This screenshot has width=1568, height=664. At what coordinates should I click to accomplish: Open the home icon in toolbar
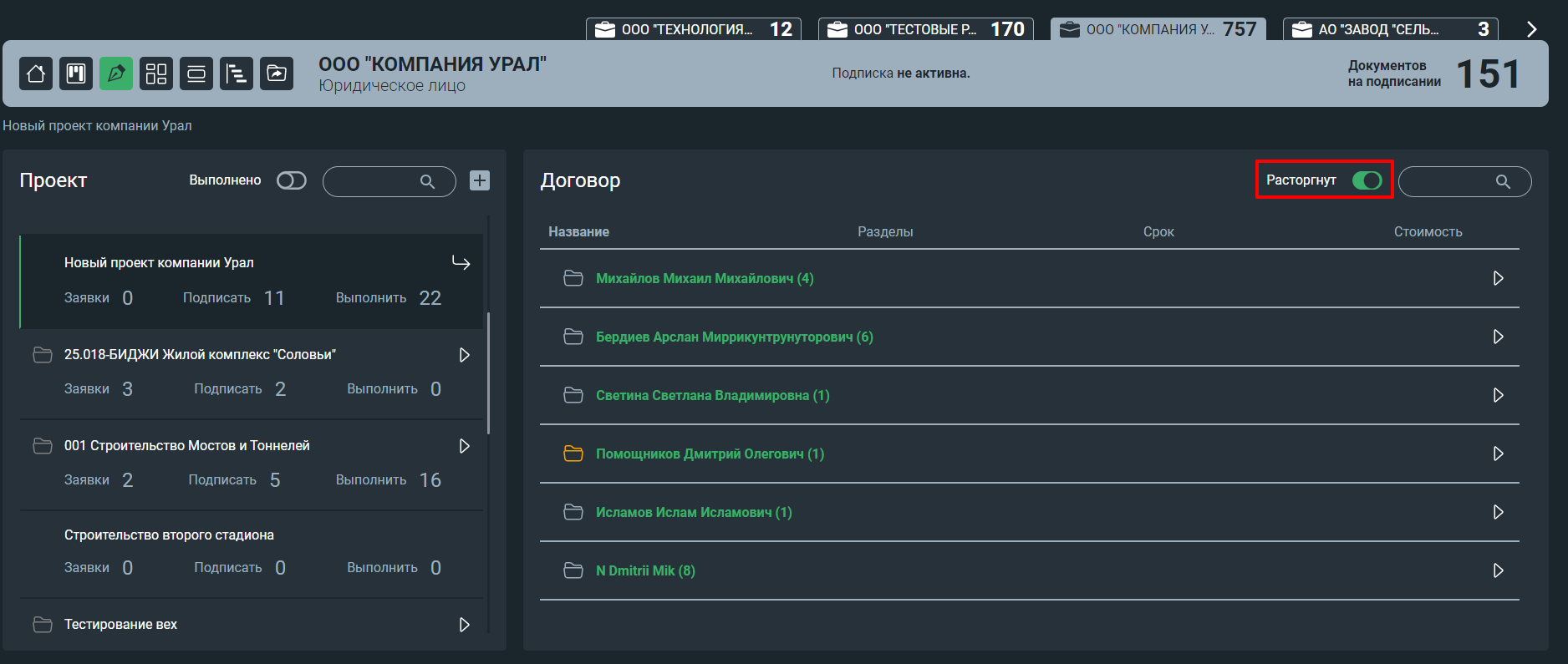[x=36, y=73]
